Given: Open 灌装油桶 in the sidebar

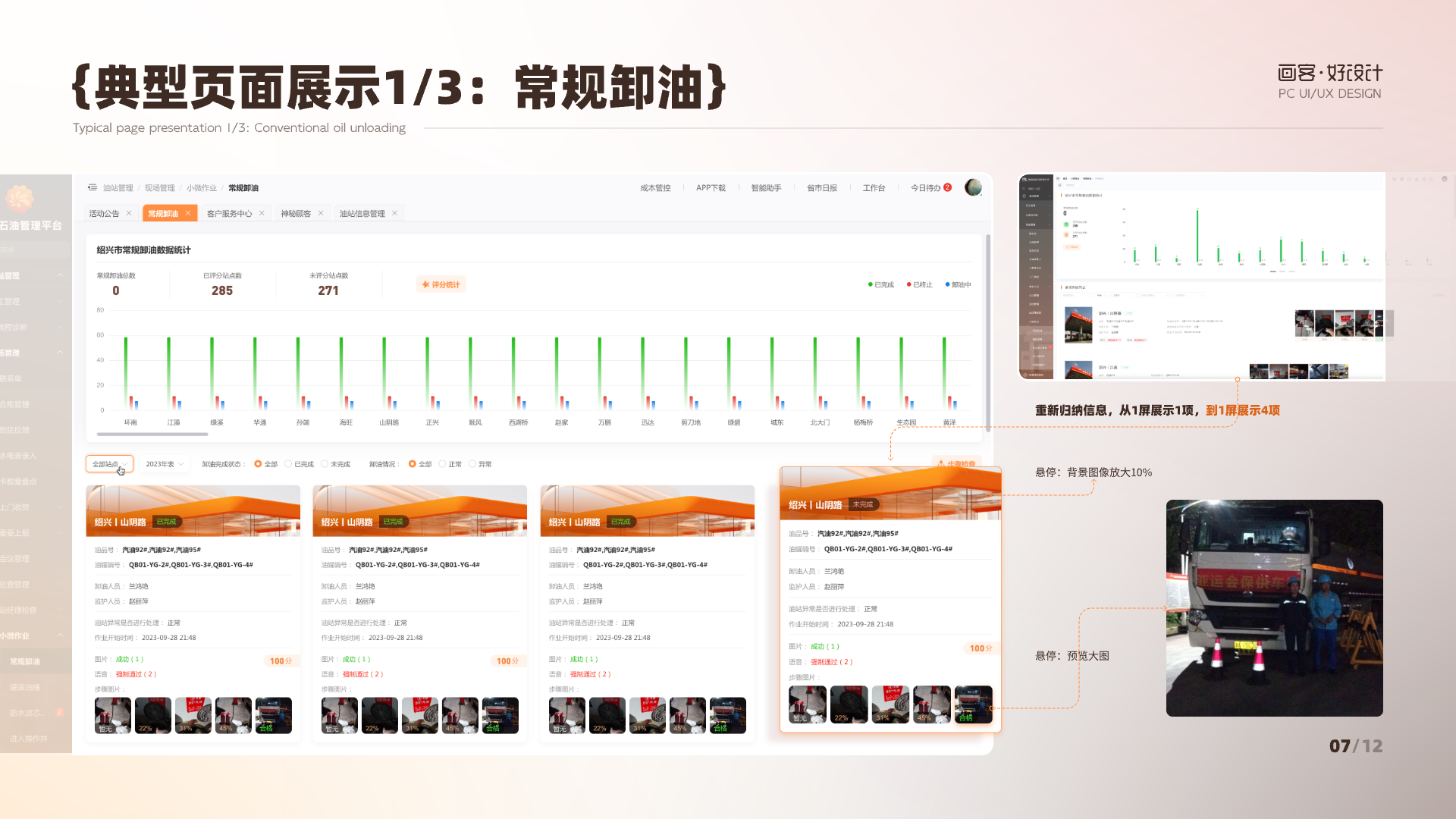Looking at the screenshot, I should (x=25, y=687).
